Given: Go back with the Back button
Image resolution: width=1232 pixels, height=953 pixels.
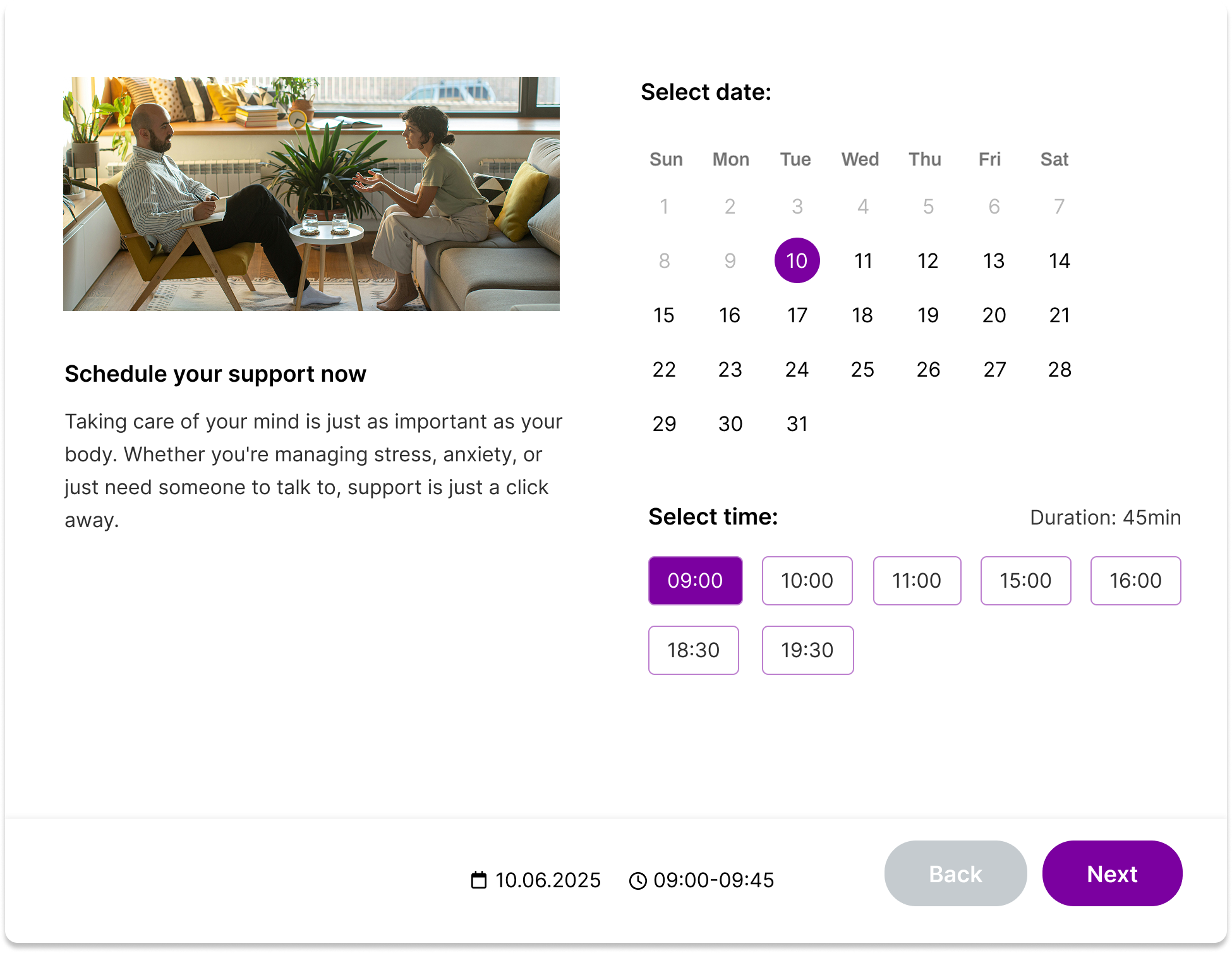Looking at the screenshot, I should pyautogui.click(x=955, y=873).
